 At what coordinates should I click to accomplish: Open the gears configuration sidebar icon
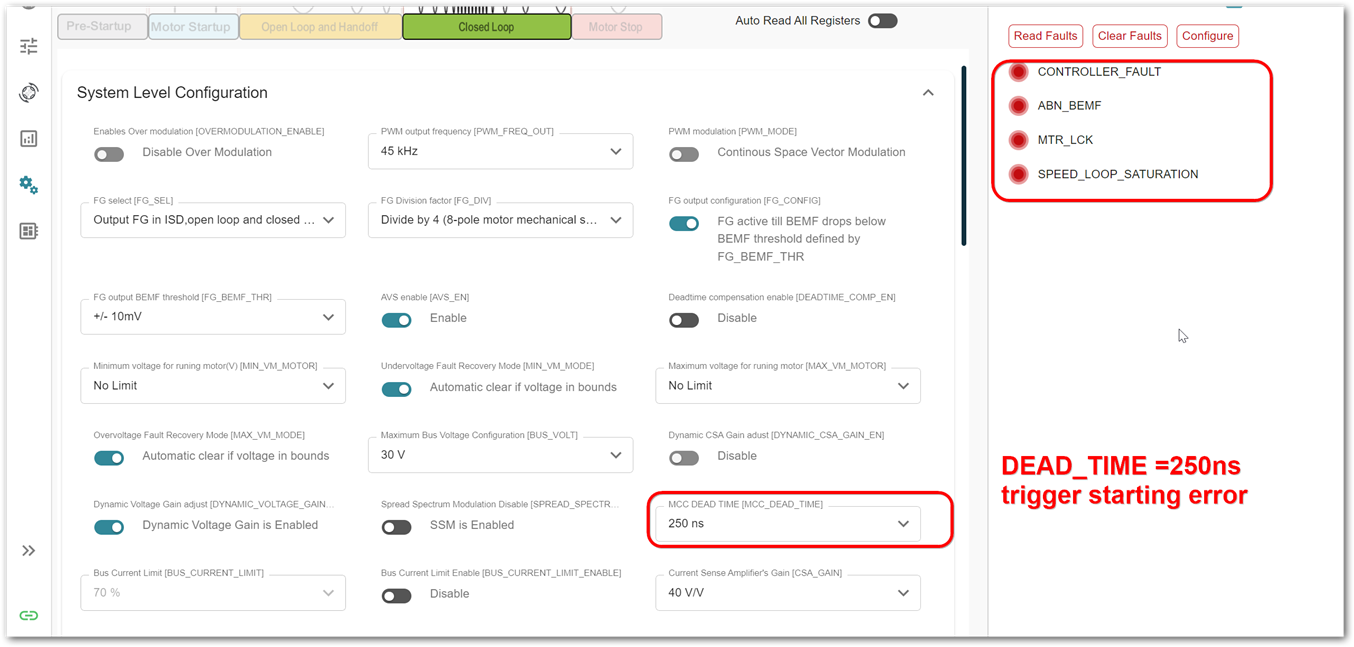29,185
